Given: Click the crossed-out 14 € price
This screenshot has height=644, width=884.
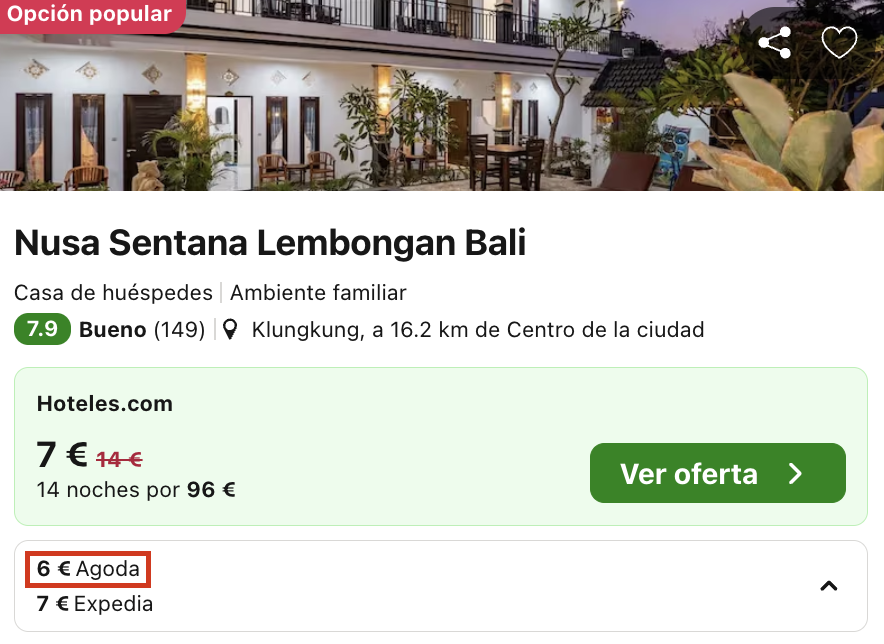Looking at the screenshot, I should [x=120, y=460].
